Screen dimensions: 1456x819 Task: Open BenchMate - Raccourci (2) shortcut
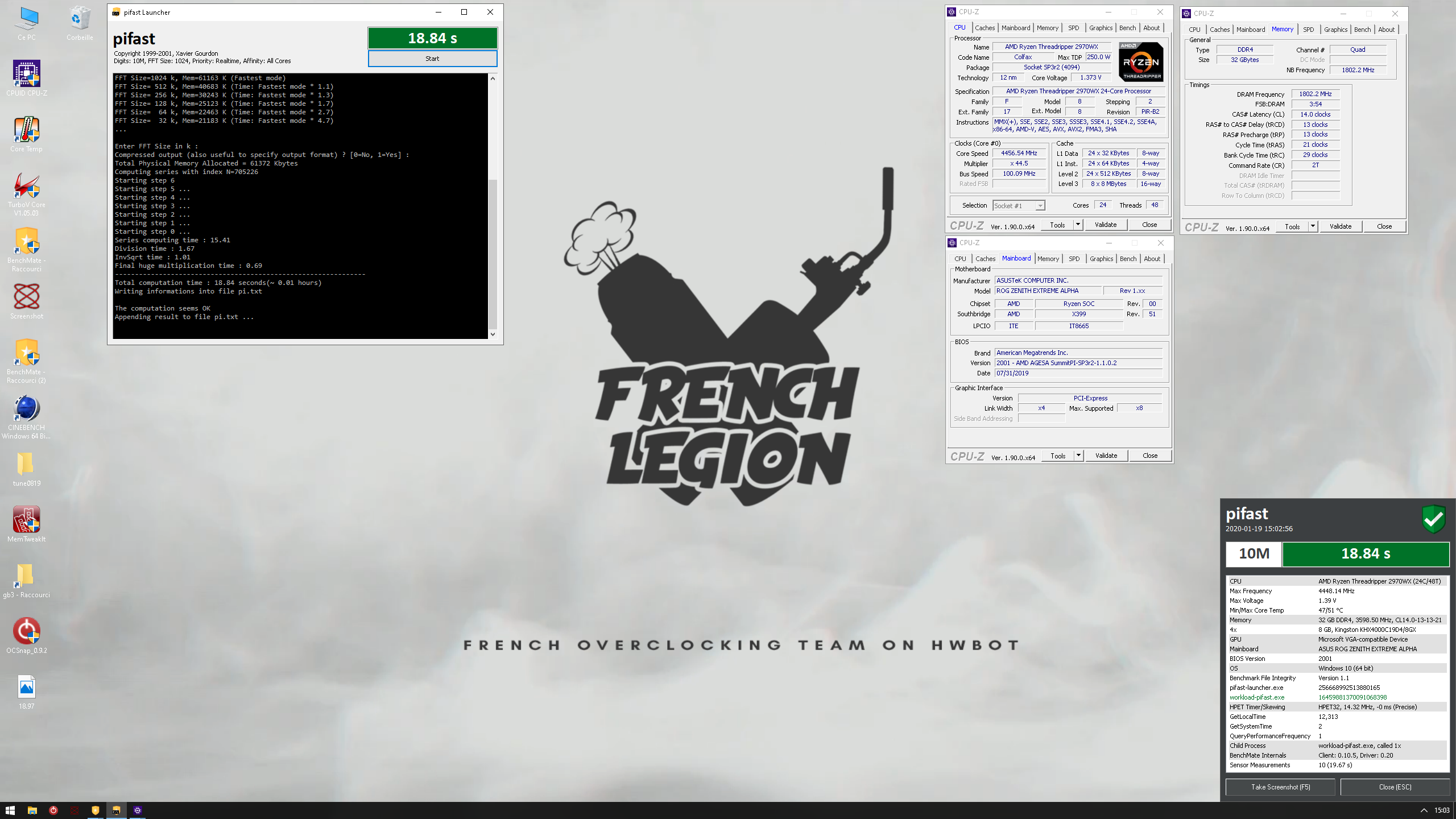(x=27, y=361)
